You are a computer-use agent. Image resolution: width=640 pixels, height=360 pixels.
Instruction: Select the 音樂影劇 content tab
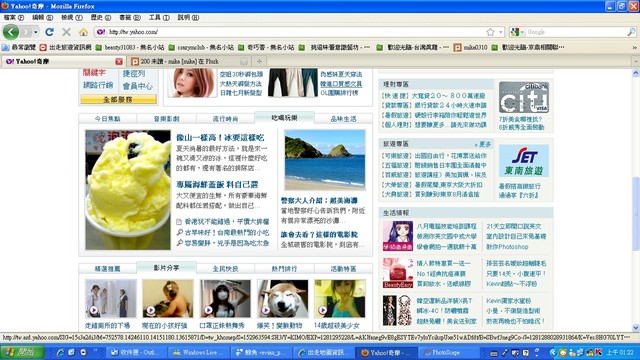pyautogui.click(x=167, y=118)
